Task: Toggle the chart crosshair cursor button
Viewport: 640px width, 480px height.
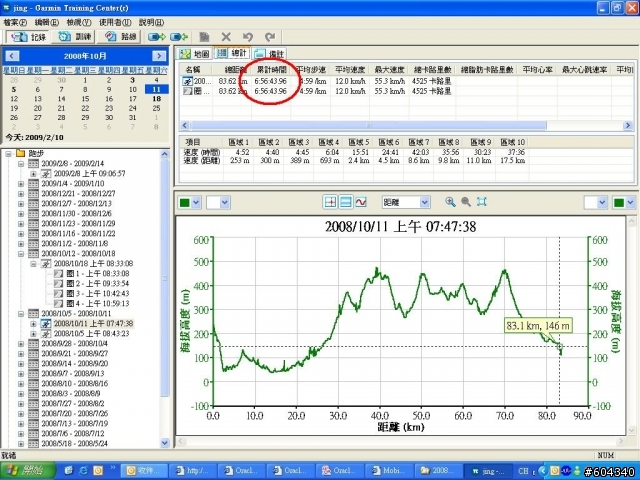Action: coord(330,202)
